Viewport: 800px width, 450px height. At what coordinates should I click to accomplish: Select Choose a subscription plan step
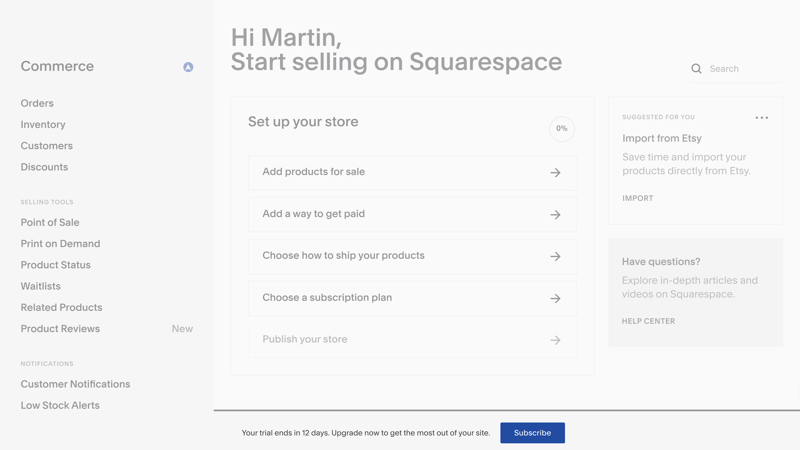(412, 298)
